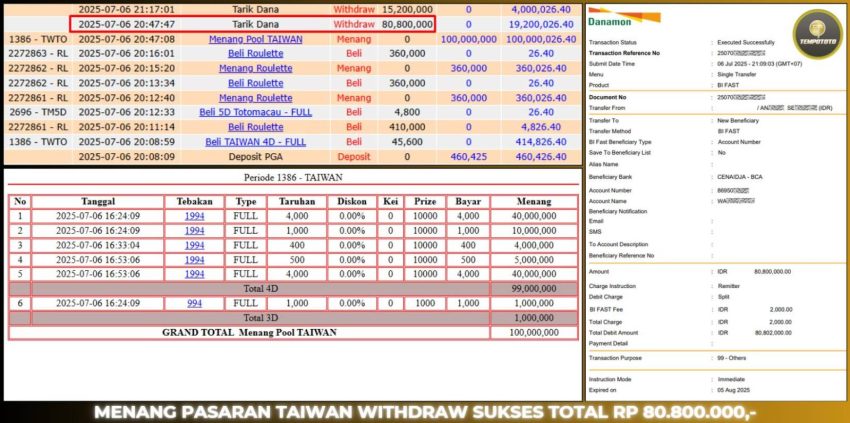Select the 410,000 debit amount
Viewport: 850px width, 423px height.
coord(407,127)
